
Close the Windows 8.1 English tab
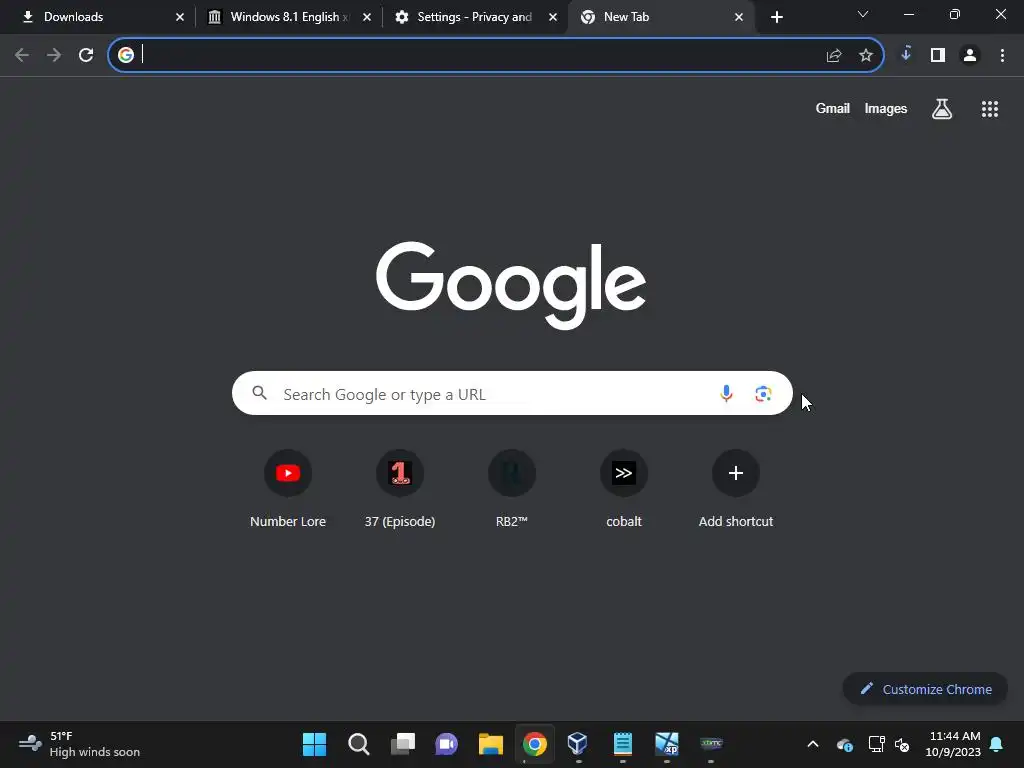[367, 17]
